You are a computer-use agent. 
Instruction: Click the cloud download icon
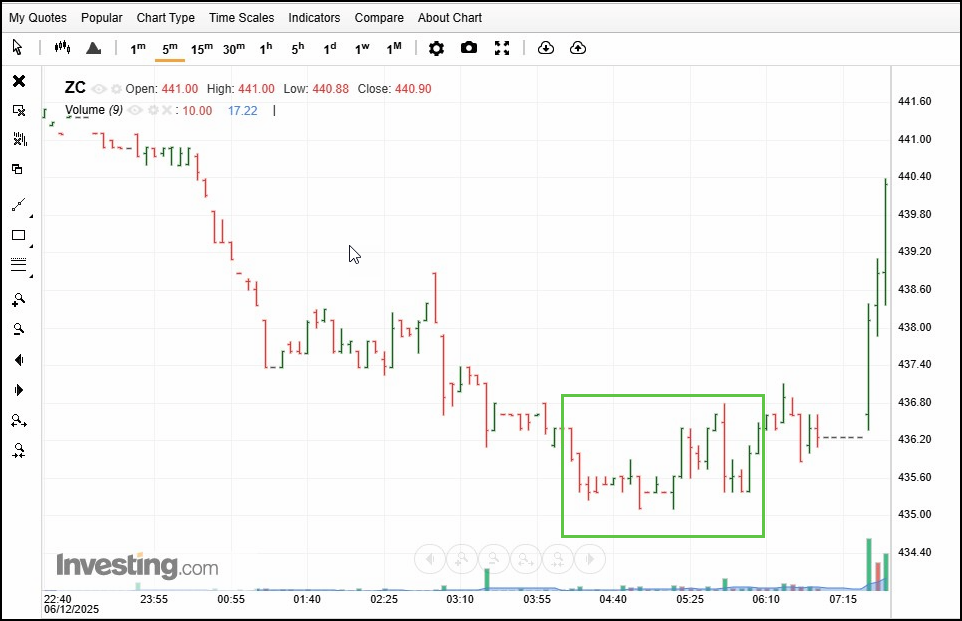[546, 48]
